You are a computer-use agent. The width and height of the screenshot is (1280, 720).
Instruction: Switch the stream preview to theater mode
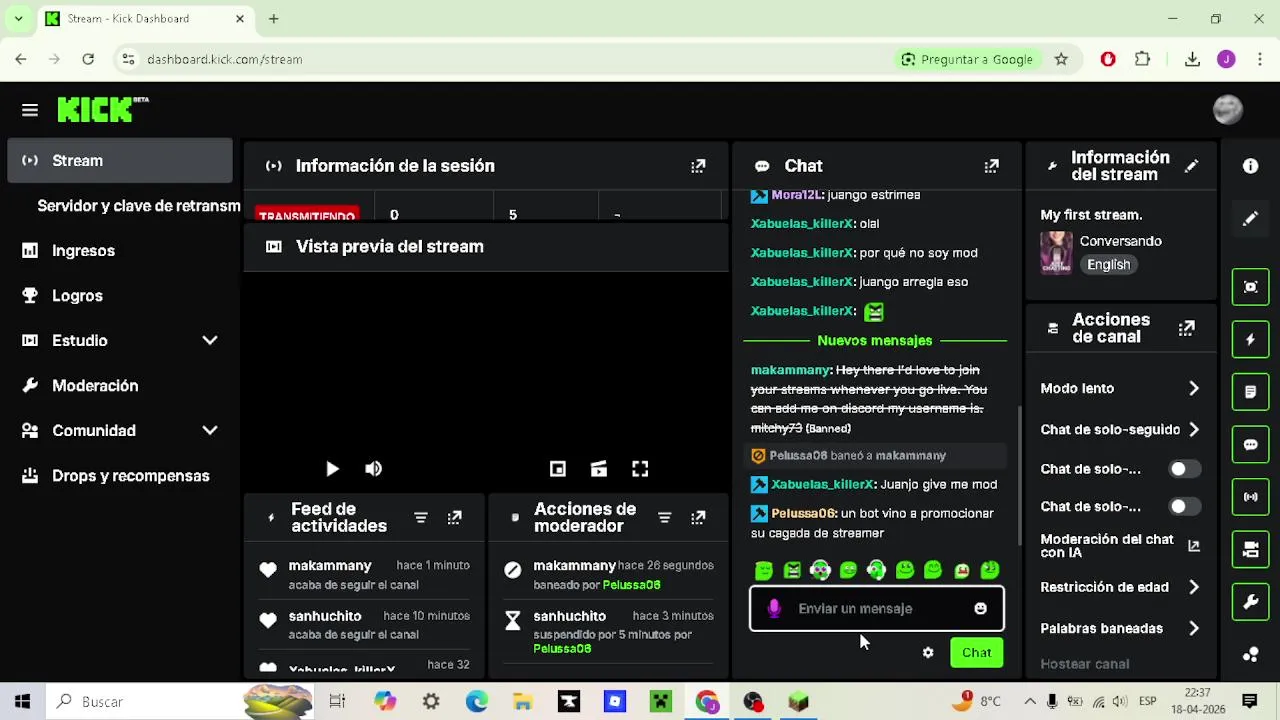[x=599, y=469]
